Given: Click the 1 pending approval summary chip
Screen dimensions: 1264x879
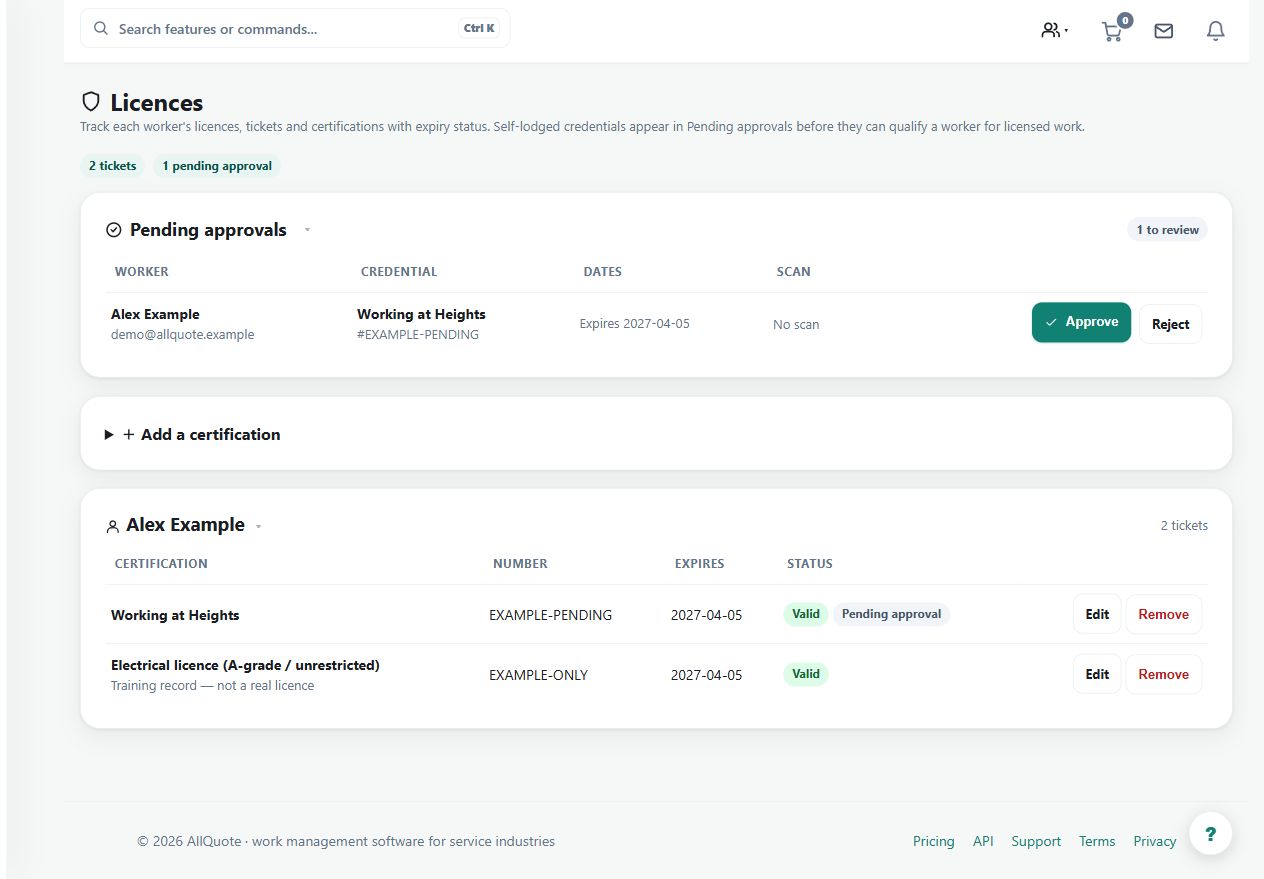Looking at the screenshot, I should click(217, 166).
